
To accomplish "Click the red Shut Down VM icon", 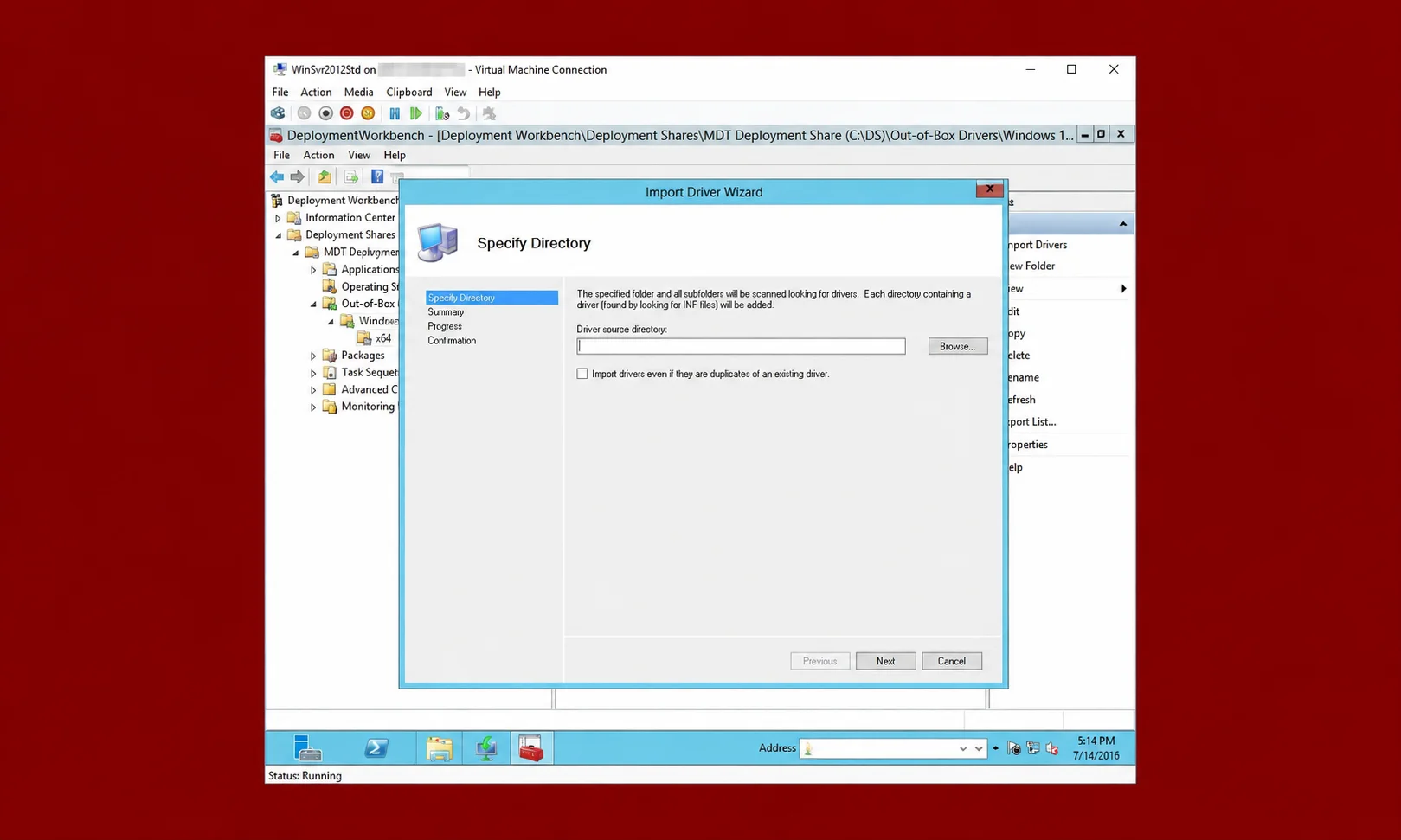I will (347, 113).
